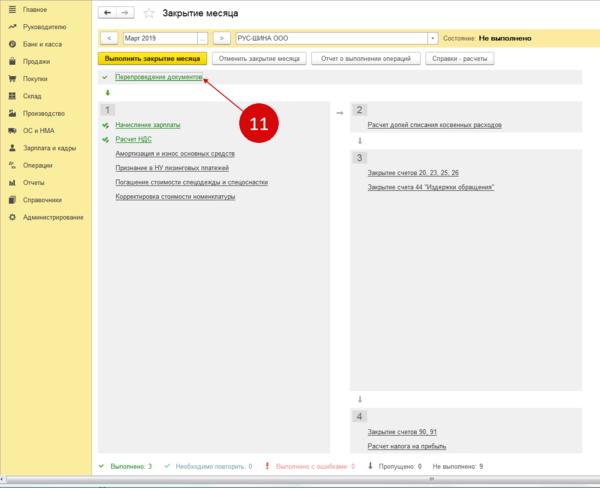Image resolution: width=600 pixels, height=488 pixels.
Task: Click the organization field РУС-ШИНА ООО
Action: pos(331,38)
